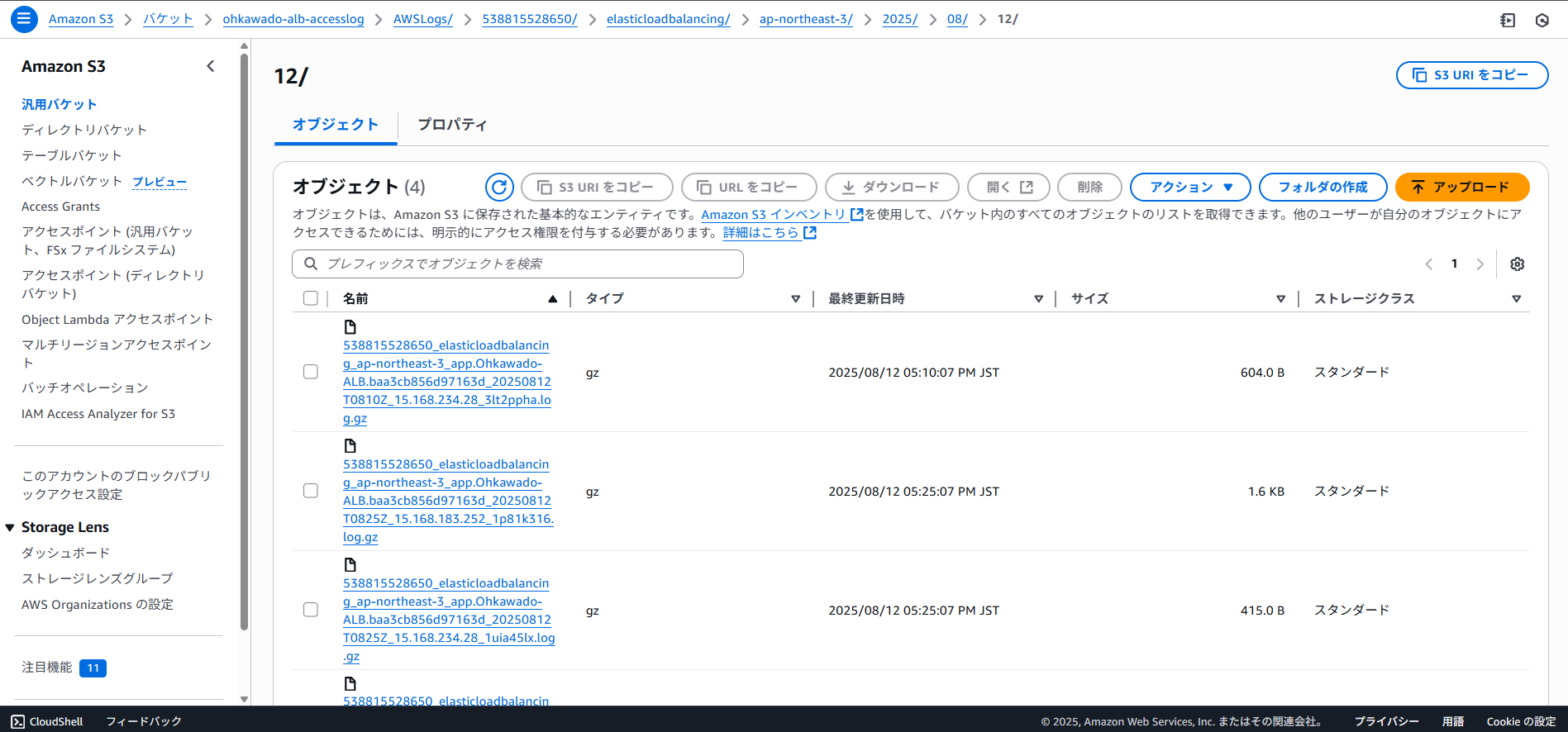Image resolution: width=1568 pixels, height=732 pixels.
Task: Open 2025/ breadcrumb link
Action: point(899,19)
